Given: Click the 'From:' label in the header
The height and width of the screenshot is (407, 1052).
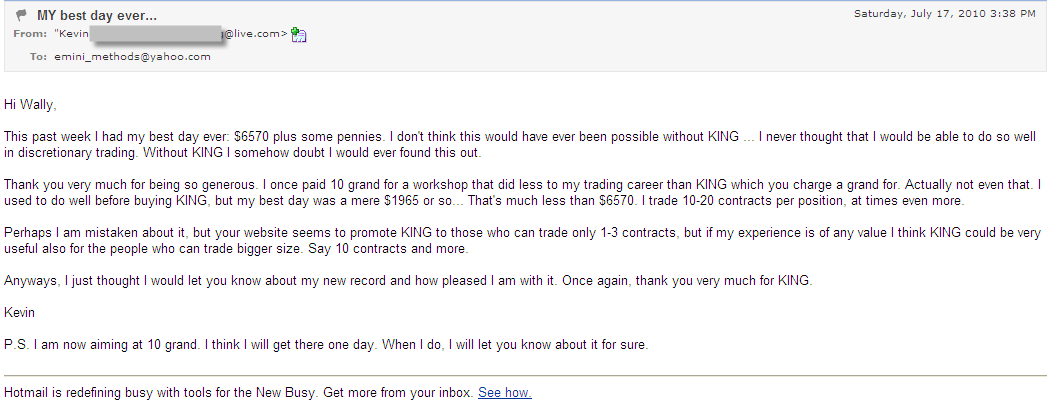Looking at the screenshot, I should (x=31, y=34).
